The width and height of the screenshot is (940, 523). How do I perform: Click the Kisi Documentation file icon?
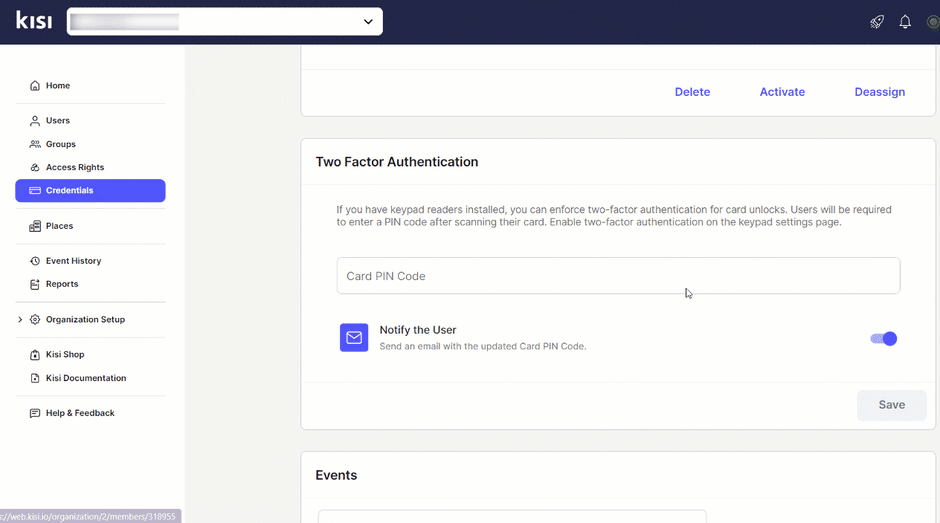[x=35, y=378]
